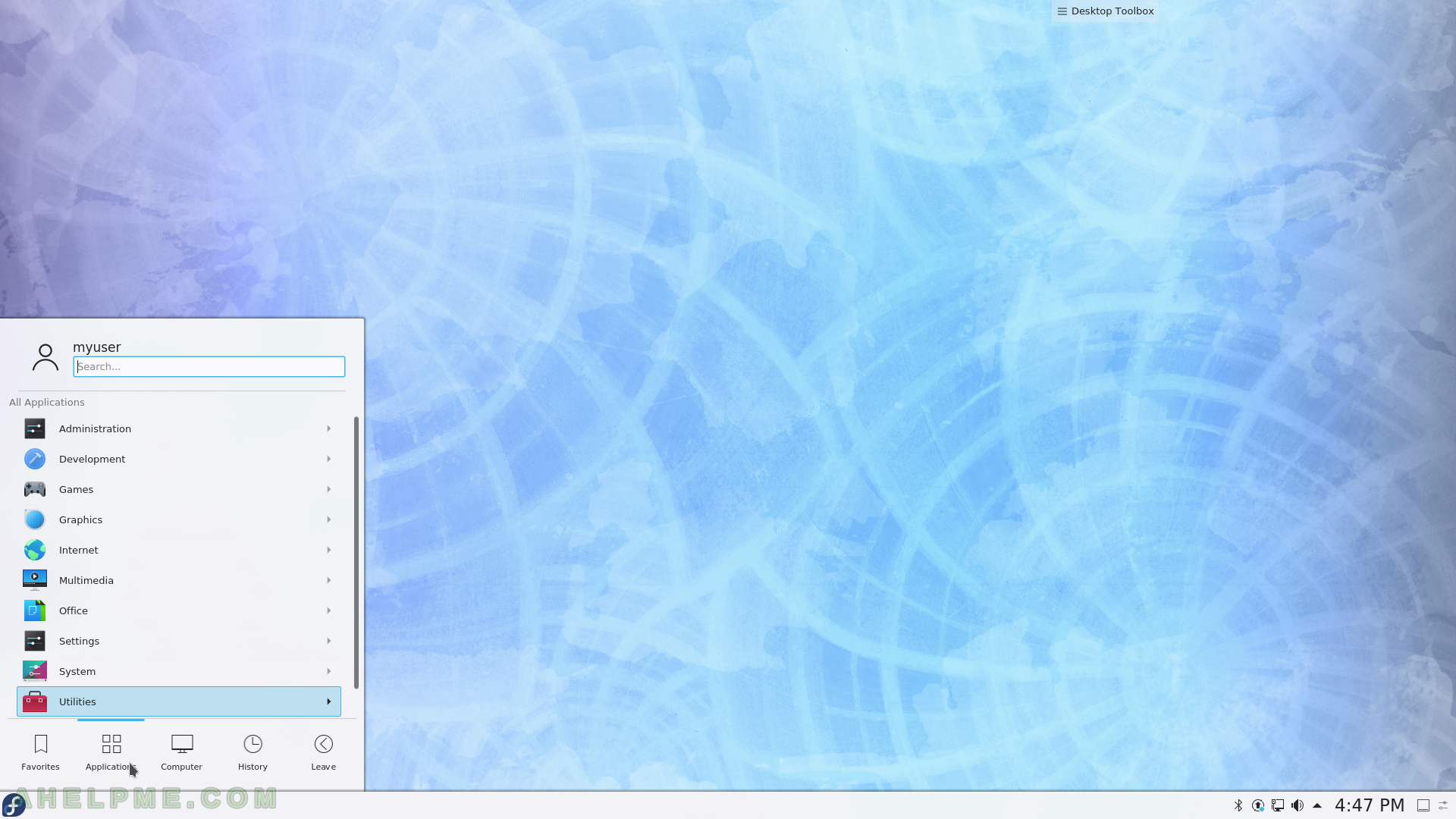
Task: Expand the Administration submenu arrow
Action: coord(329,428)
